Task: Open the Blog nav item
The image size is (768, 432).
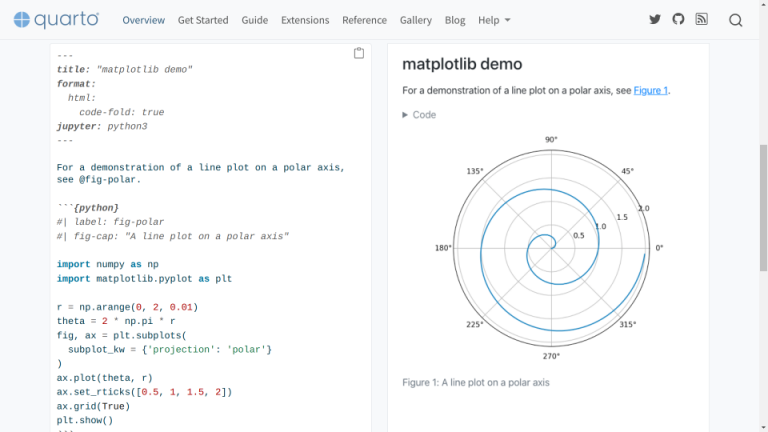Action: click(x=455, y=20)
